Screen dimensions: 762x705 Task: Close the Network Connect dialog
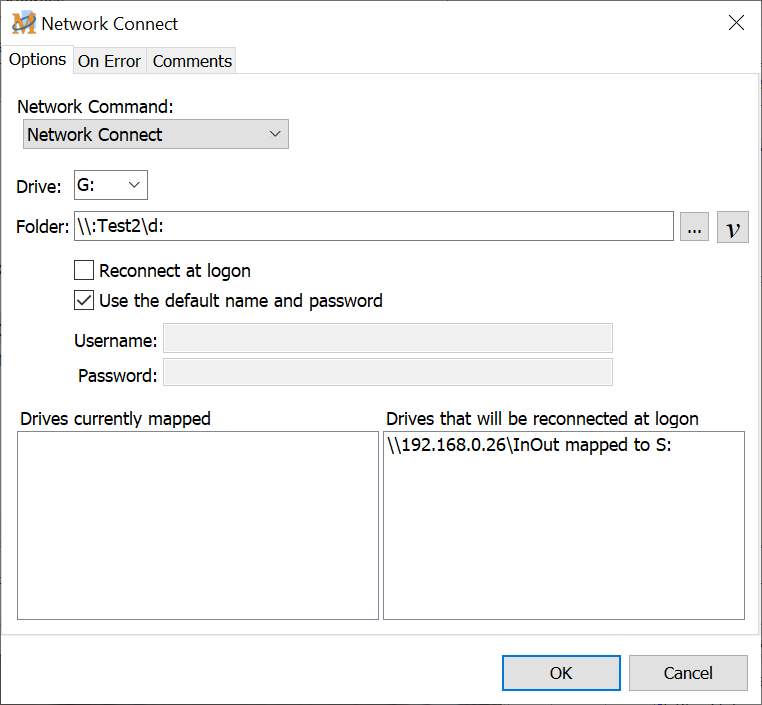tap(736, 22)
